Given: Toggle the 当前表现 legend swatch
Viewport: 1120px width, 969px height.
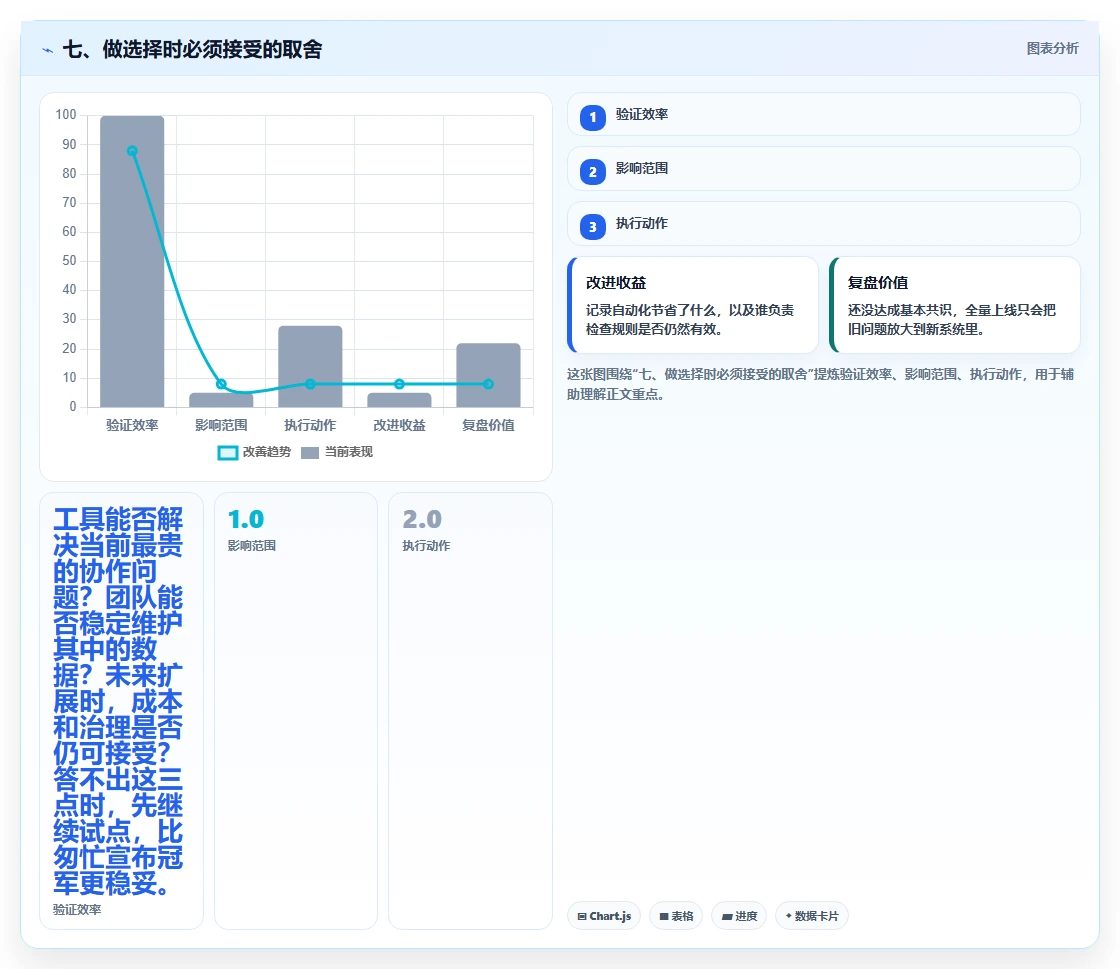Looking at the screenshot, I should coord(310,453).
